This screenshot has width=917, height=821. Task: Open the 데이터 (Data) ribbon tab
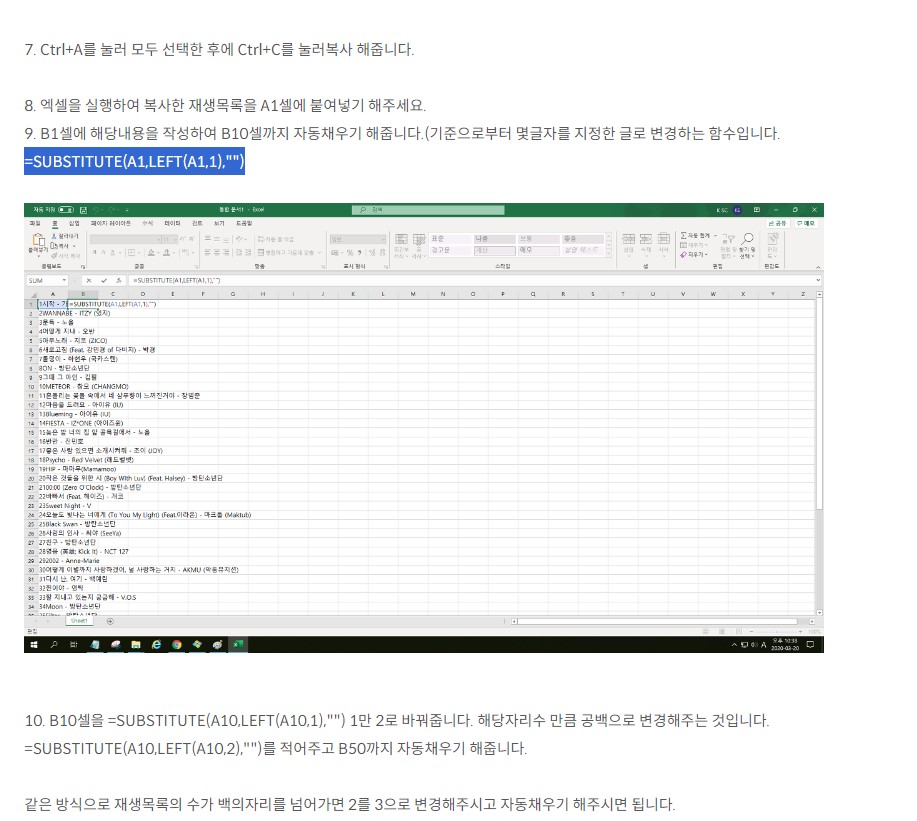172,223
